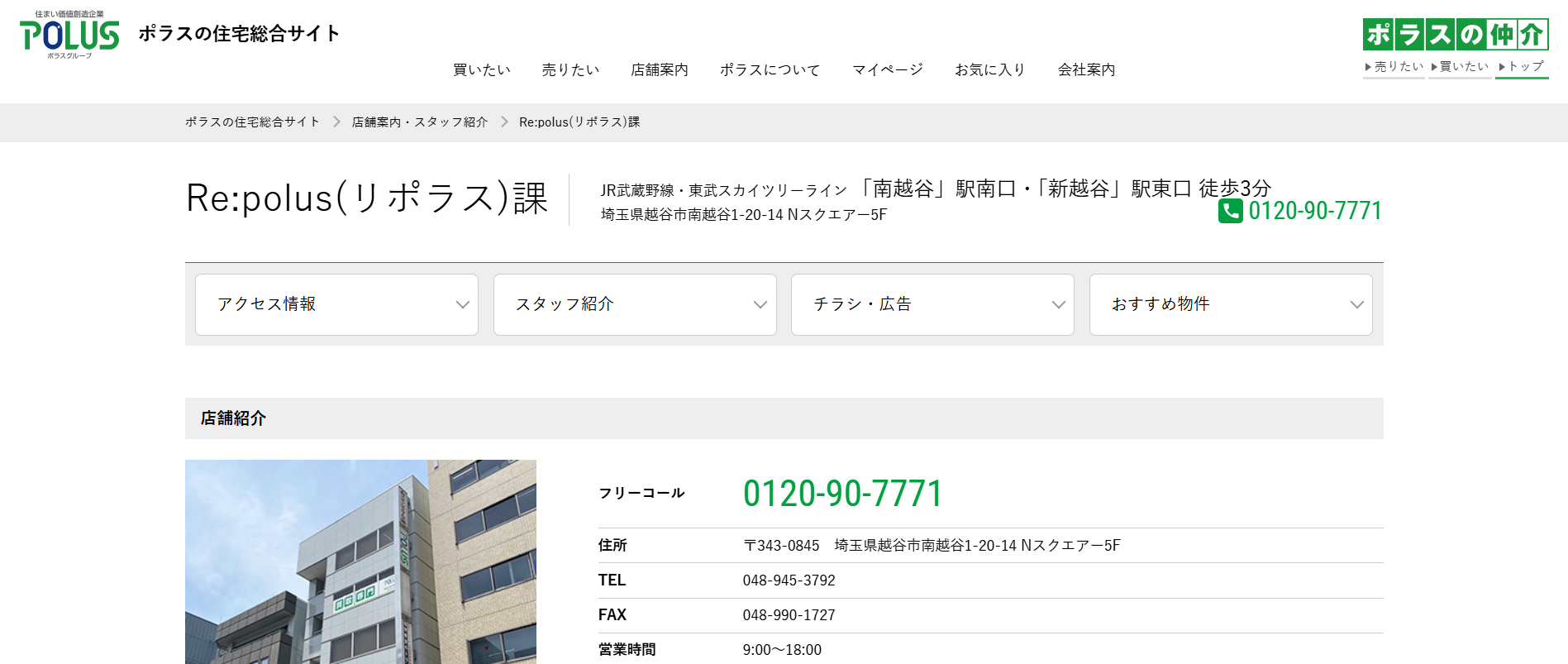Open the 買いたい menu
Viewport: 1568px width, 664px height.
click(x=482, y=69)
